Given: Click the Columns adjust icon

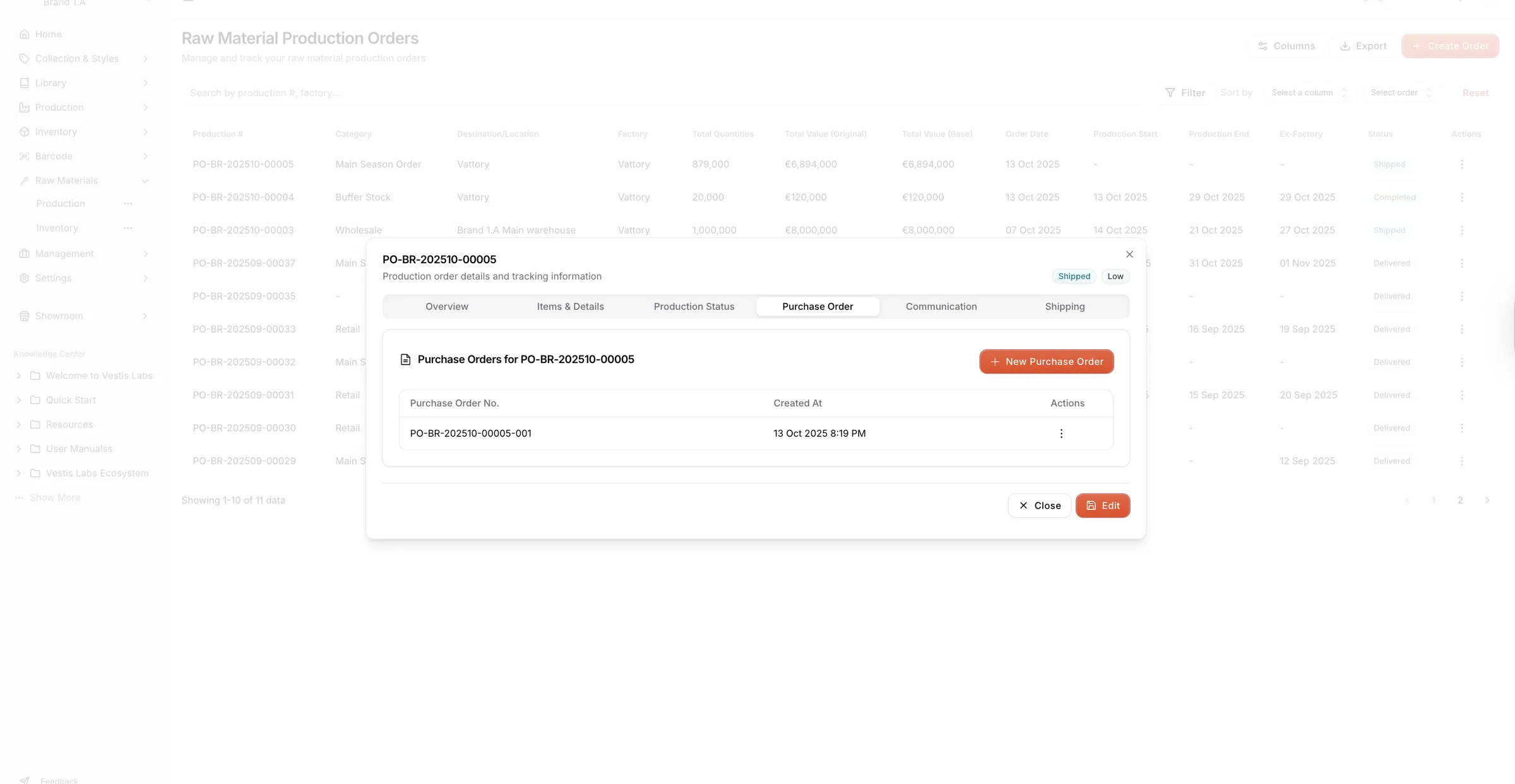Looking at the screenshot, I should click(x=1263, y=46).
